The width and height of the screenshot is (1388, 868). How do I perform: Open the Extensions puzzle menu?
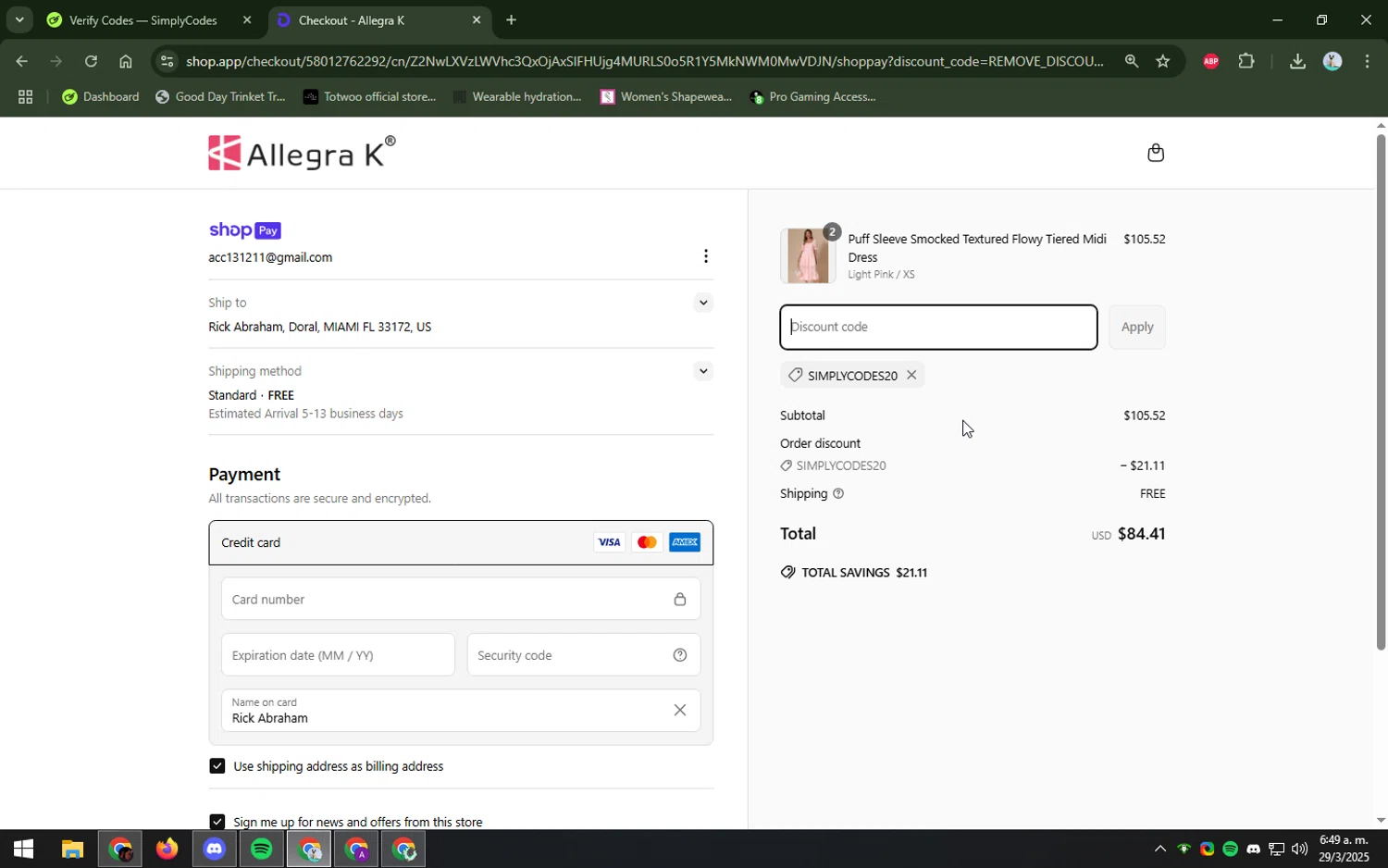tap(1246, 62)
